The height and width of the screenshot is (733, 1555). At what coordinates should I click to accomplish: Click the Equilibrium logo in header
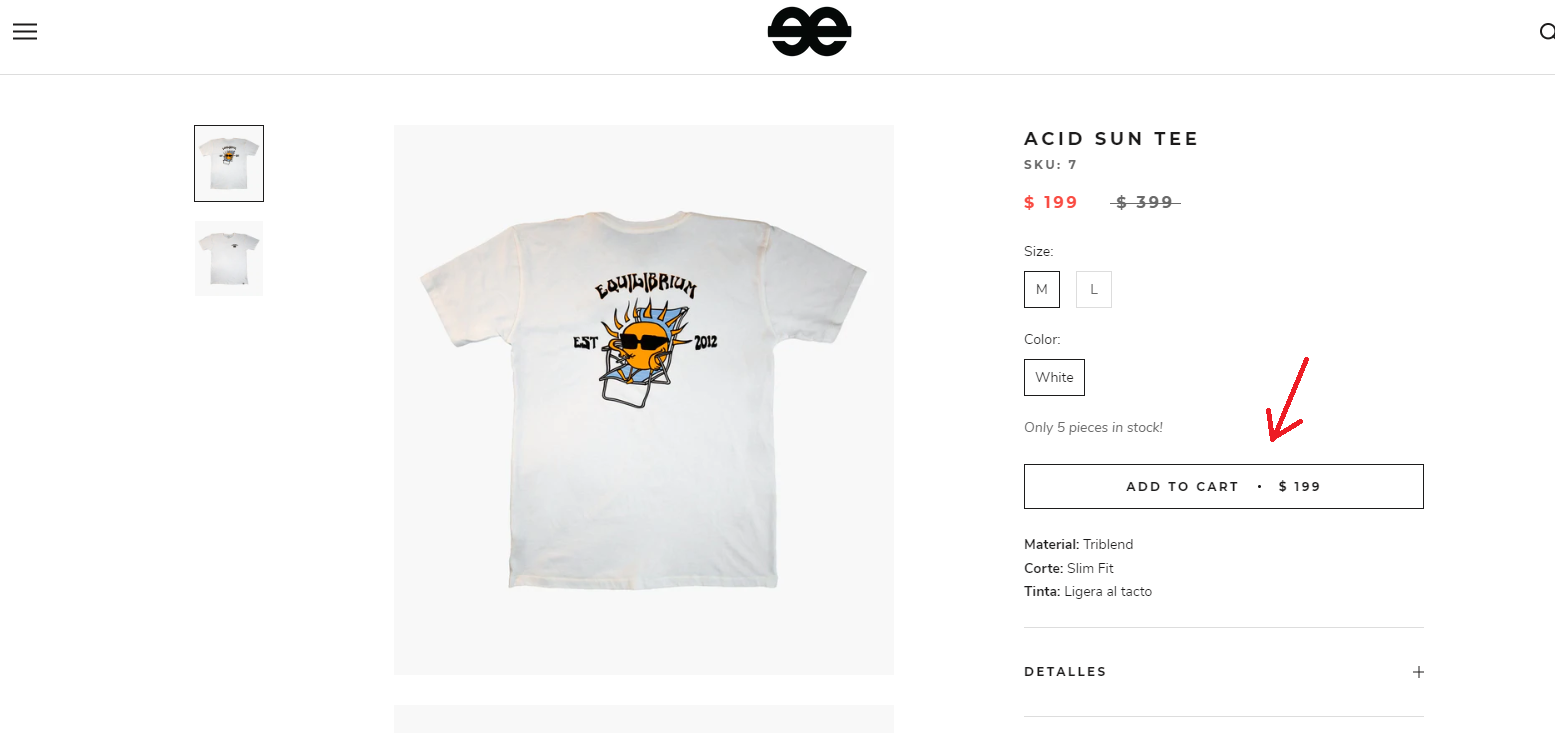pos(809,32)
